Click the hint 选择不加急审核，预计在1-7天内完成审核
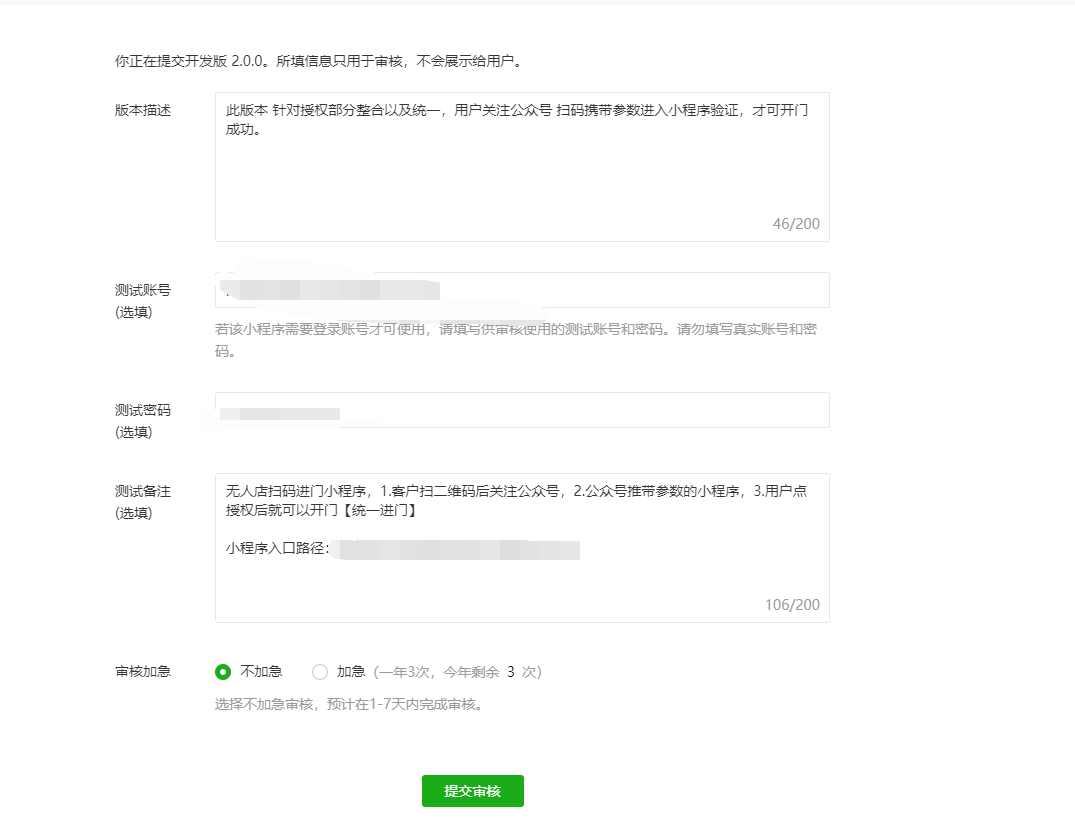The height and width of the screenshot is (818, 1075). pyautogui.click(x=349, y=704)
